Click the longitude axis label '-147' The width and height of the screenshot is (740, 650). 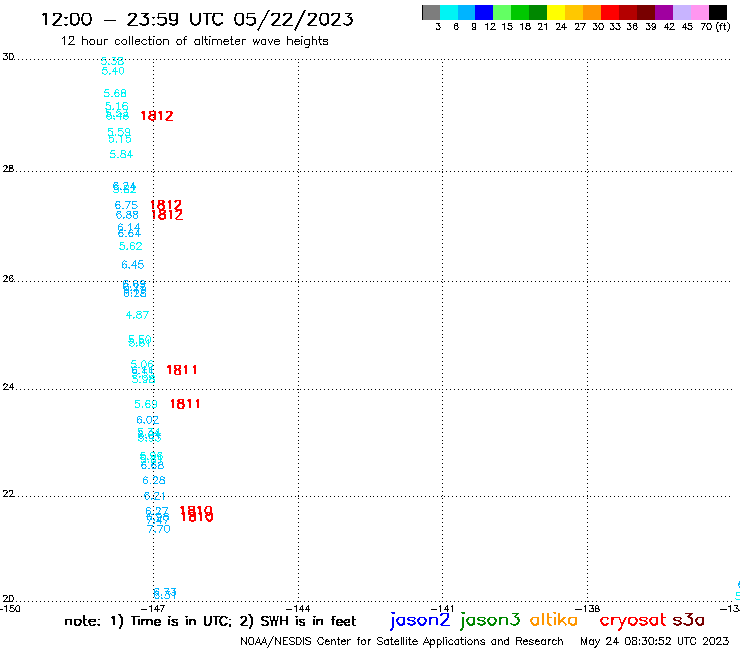(x=153, y=608)
